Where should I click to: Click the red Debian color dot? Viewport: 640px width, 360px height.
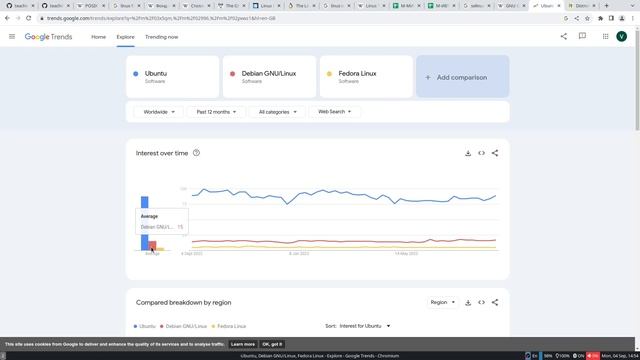click(x=232, y=74)
